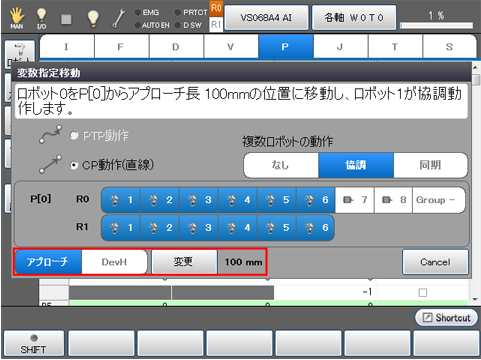Click the 変更 change button
481x360 pixels.
click(x=184, y=262)
